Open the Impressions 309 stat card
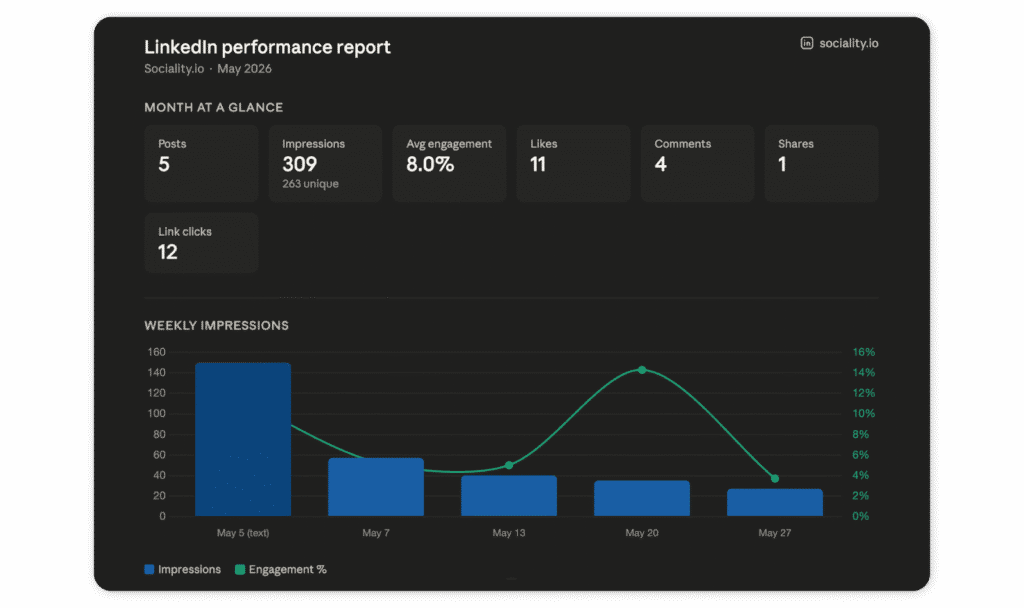Image resolution: width=1024 pixels, height=608 pixels. coord(325,163)
